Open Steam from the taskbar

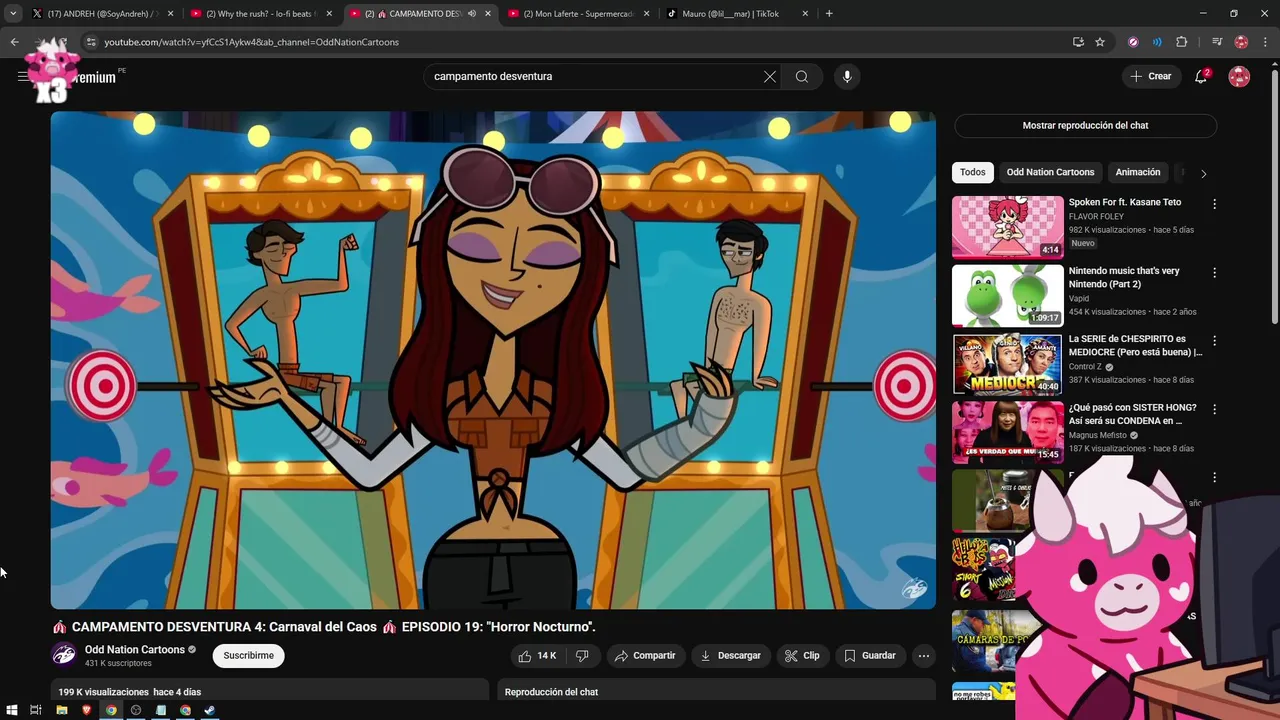(209, 710)
